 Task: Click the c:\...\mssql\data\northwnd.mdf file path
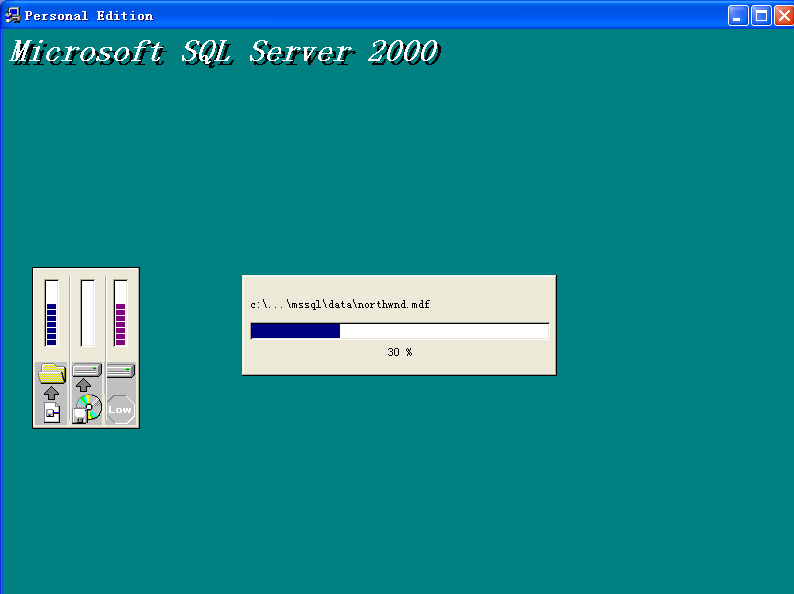340,304
